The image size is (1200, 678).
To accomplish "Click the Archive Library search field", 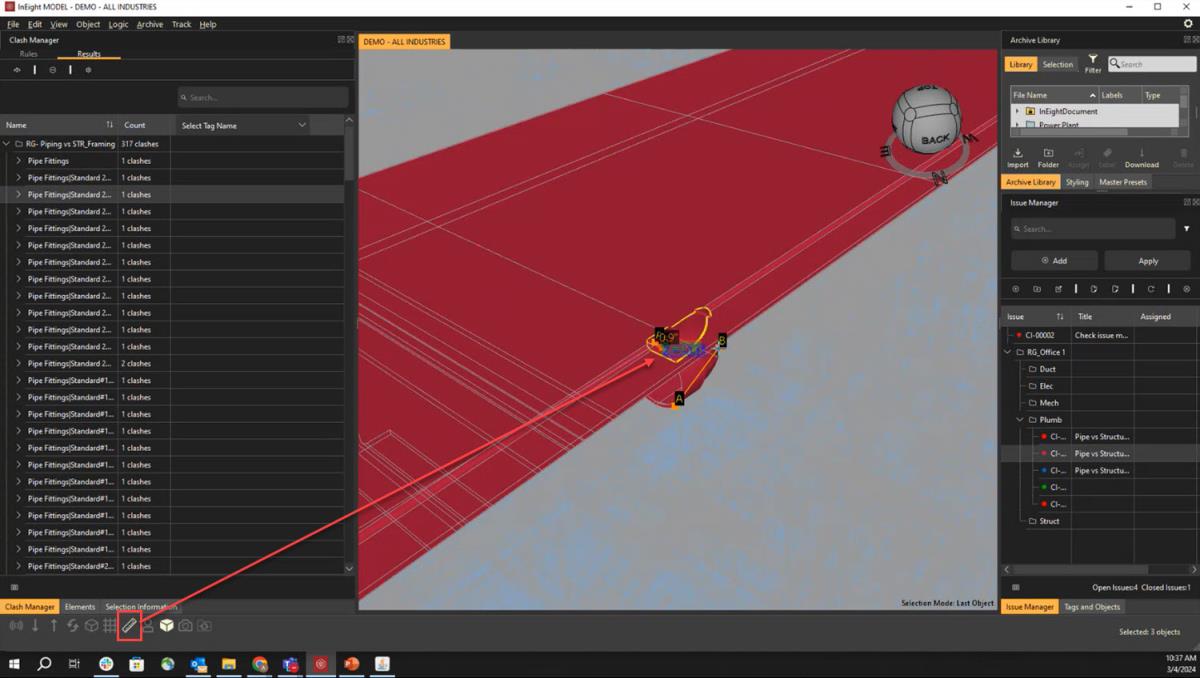I will pos(1151,64).
